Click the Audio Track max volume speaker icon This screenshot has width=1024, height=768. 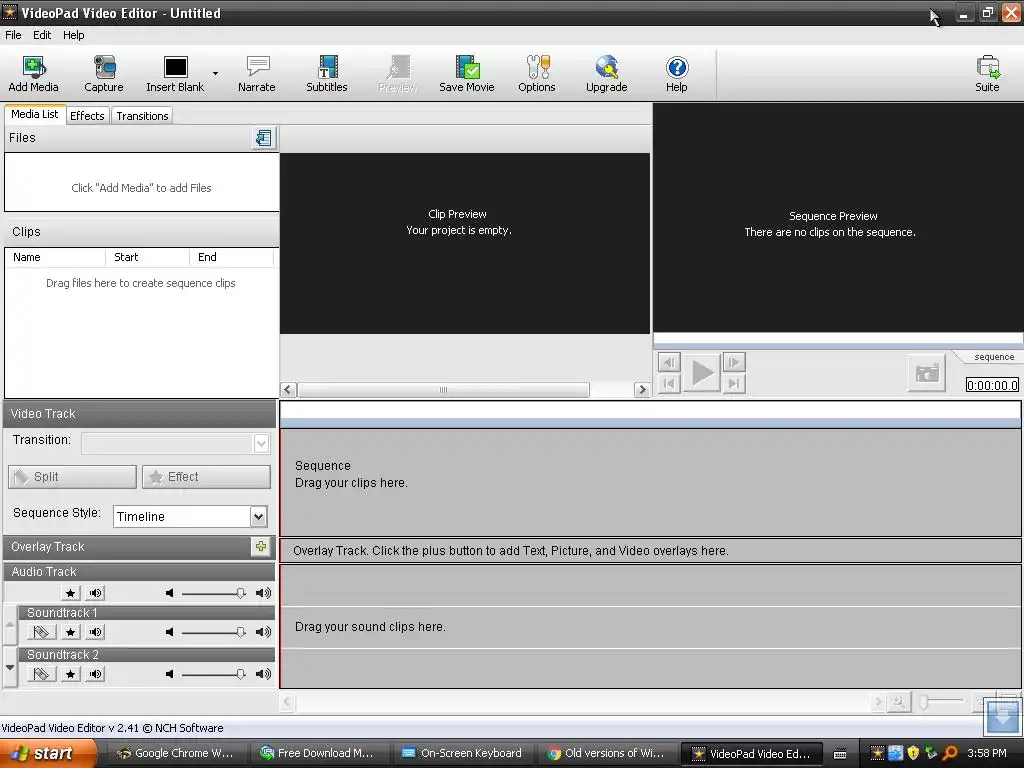click(x=263, y=593)
